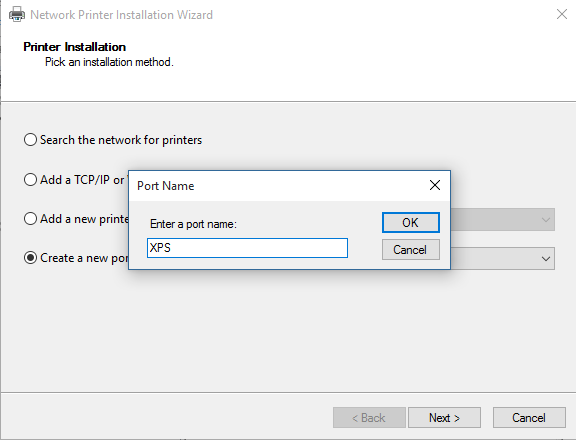Image resolution: width=576 pixels, height=440 pixels.
Task: Close the Port Name dialog with X
Action: pos(435,185)
